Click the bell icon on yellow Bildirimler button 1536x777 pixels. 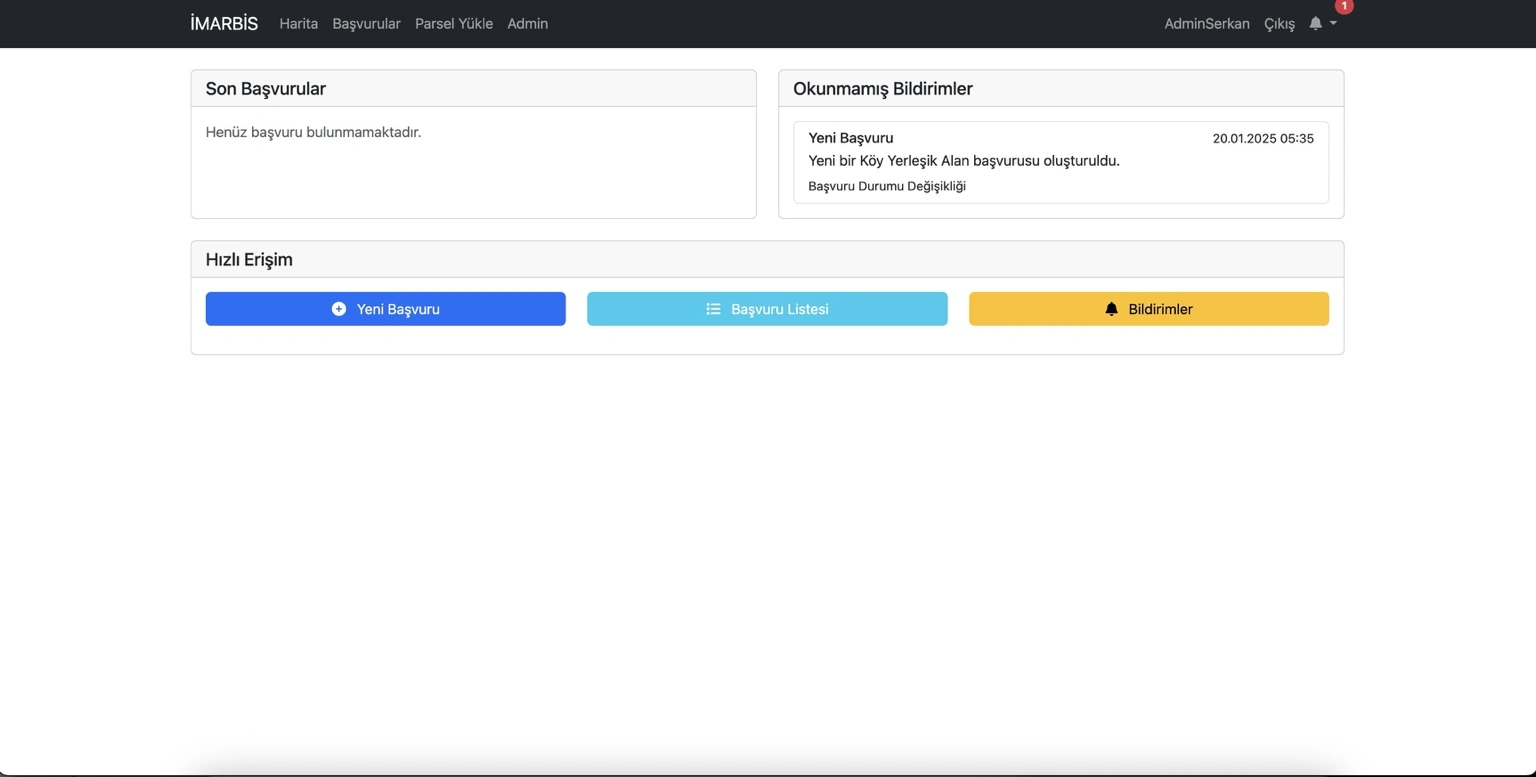click(1111, 309)
